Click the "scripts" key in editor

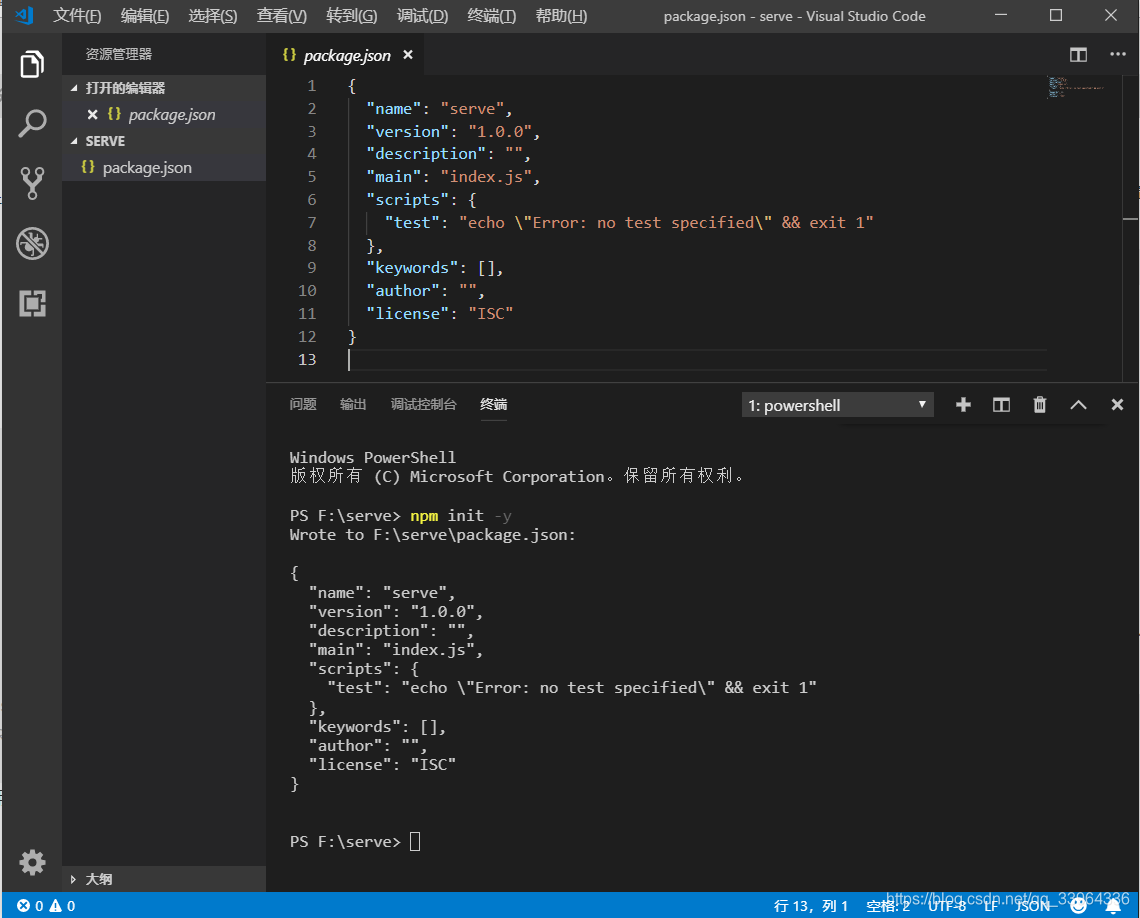pos(408,199)
